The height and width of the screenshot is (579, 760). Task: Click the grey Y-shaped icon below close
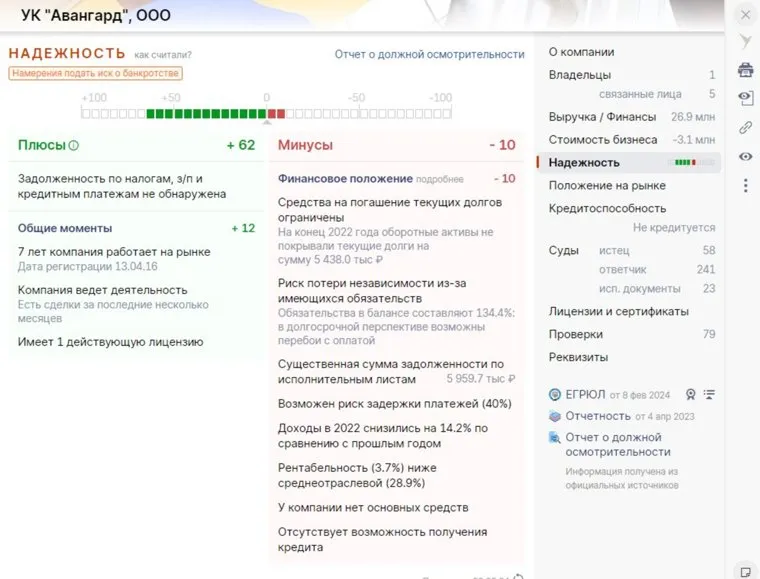click(x=745, y=41)
